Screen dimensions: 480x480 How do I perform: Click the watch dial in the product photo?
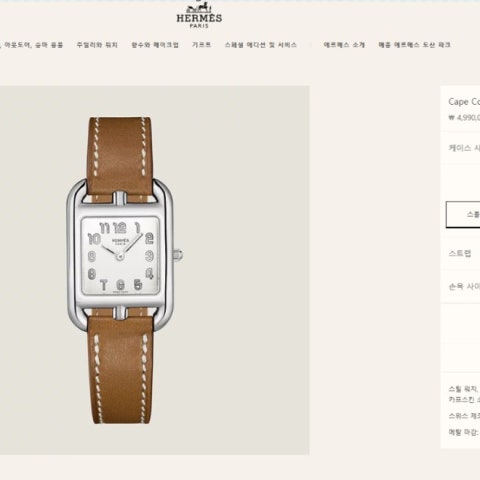point(121,256)
